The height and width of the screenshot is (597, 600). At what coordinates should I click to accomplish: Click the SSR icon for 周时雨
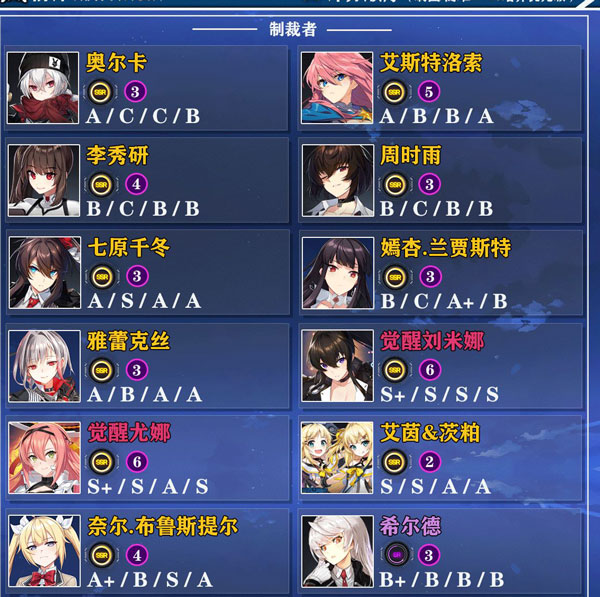[x=395, y=184]
